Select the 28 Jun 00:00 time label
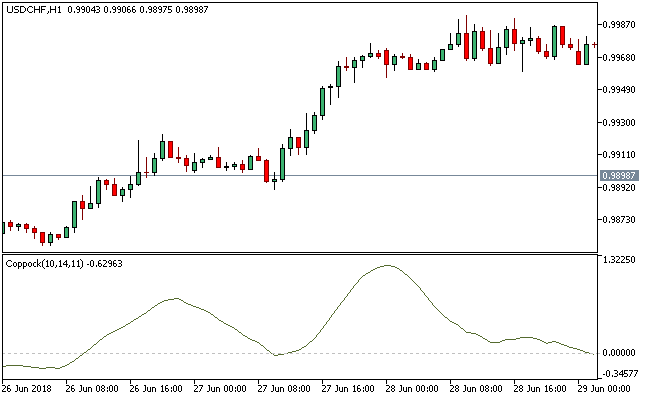The image size is (650, 400). [411, 389]
